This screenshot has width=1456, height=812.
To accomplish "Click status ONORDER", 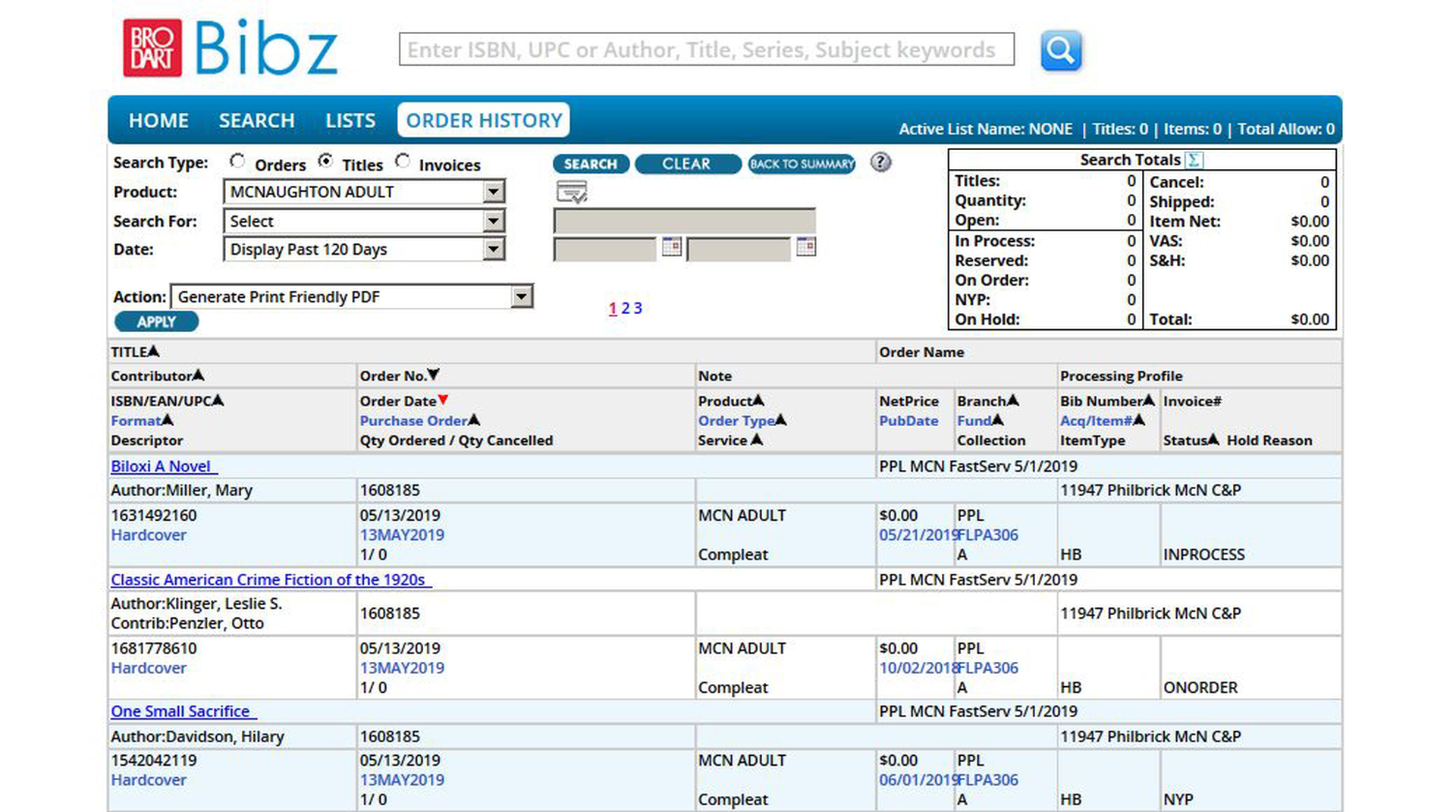I will click(1200, 688).
